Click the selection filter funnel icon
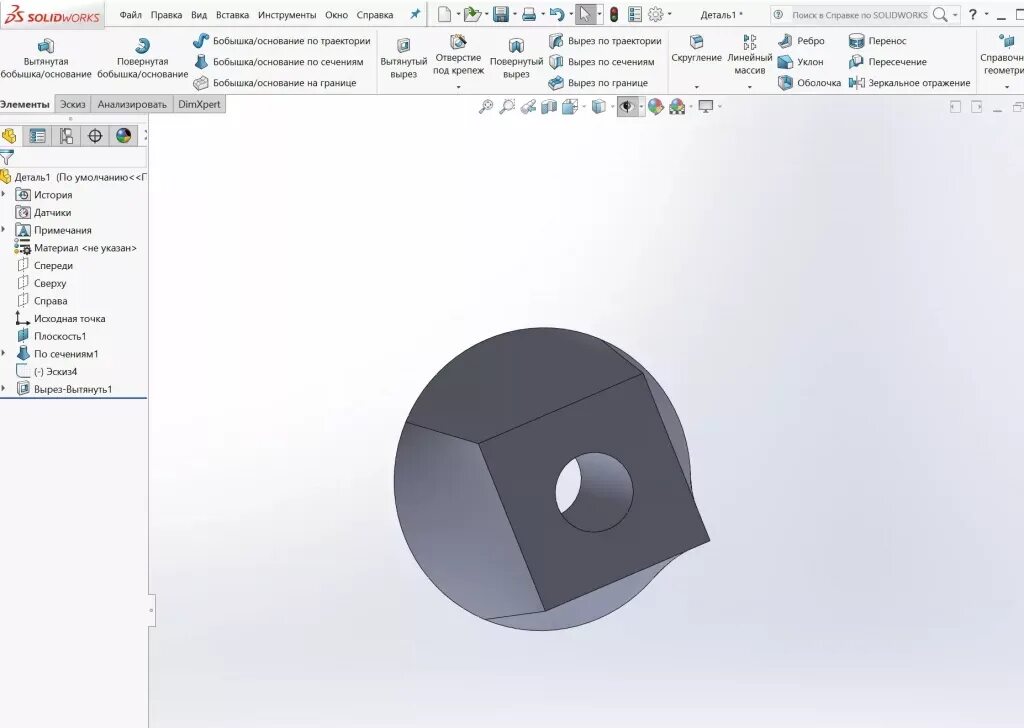The width and height of the screenshot is (1024, 728). click(x=7, y=158)
